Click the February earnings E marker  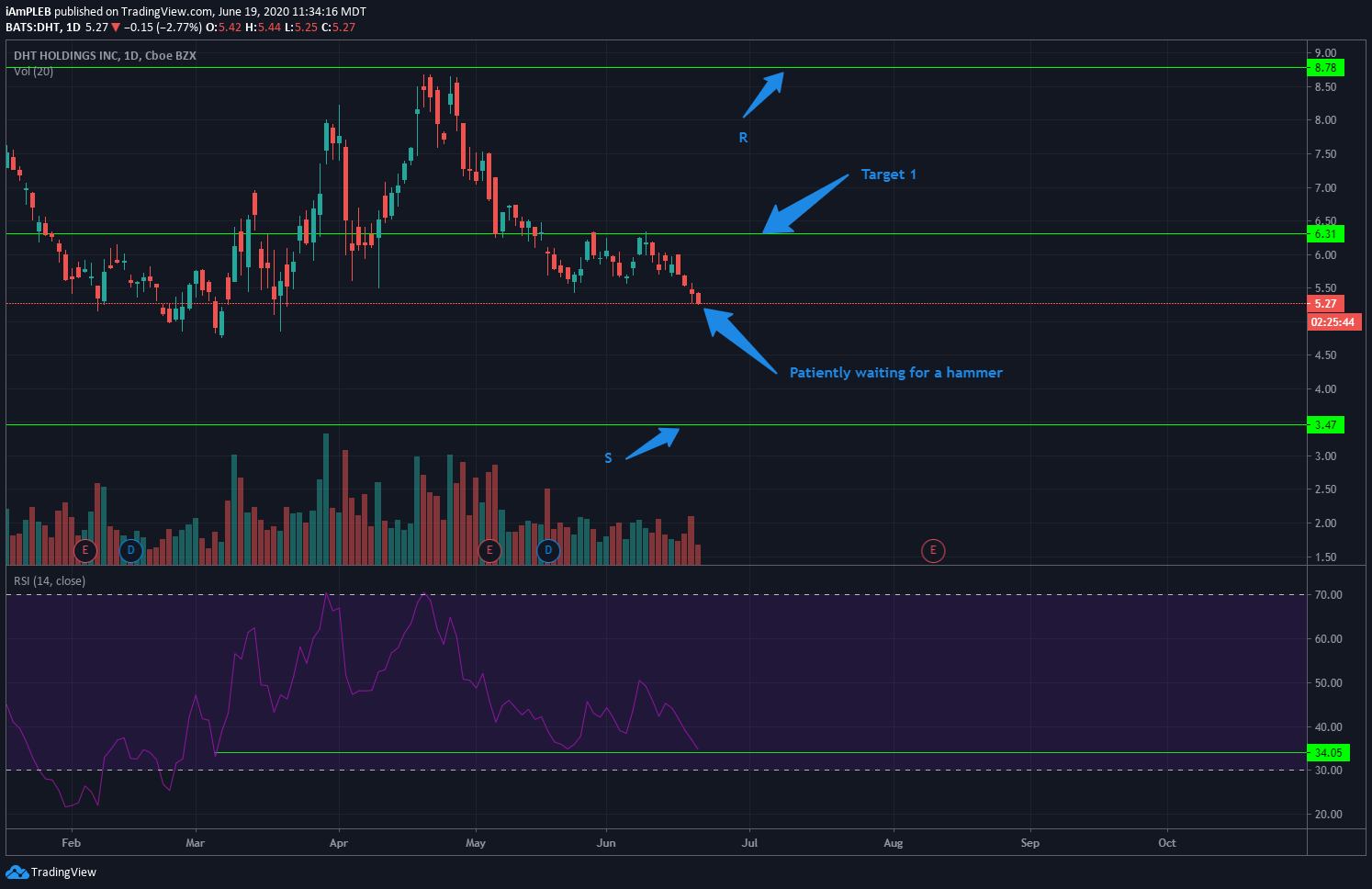pyautogui.click(x=84, y=551)
